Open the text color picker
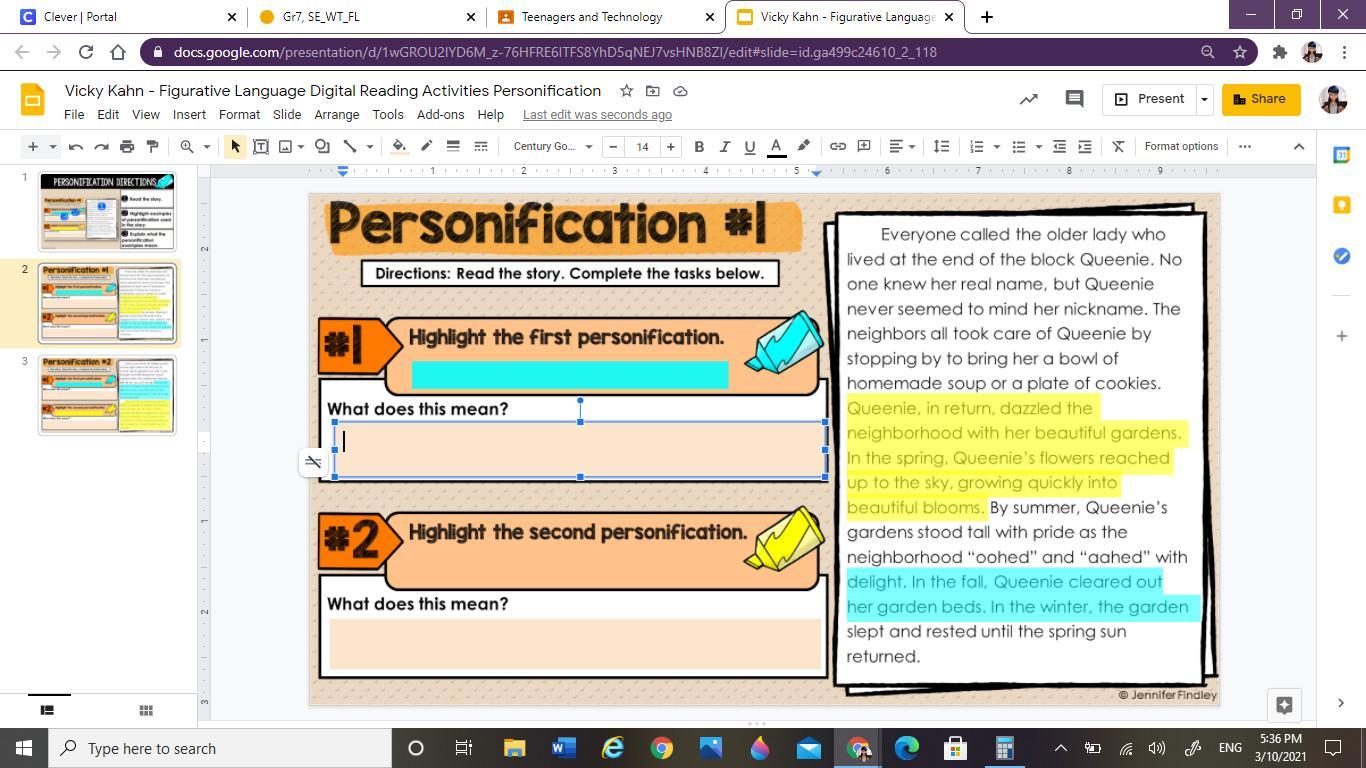 (x=776, y=146)
